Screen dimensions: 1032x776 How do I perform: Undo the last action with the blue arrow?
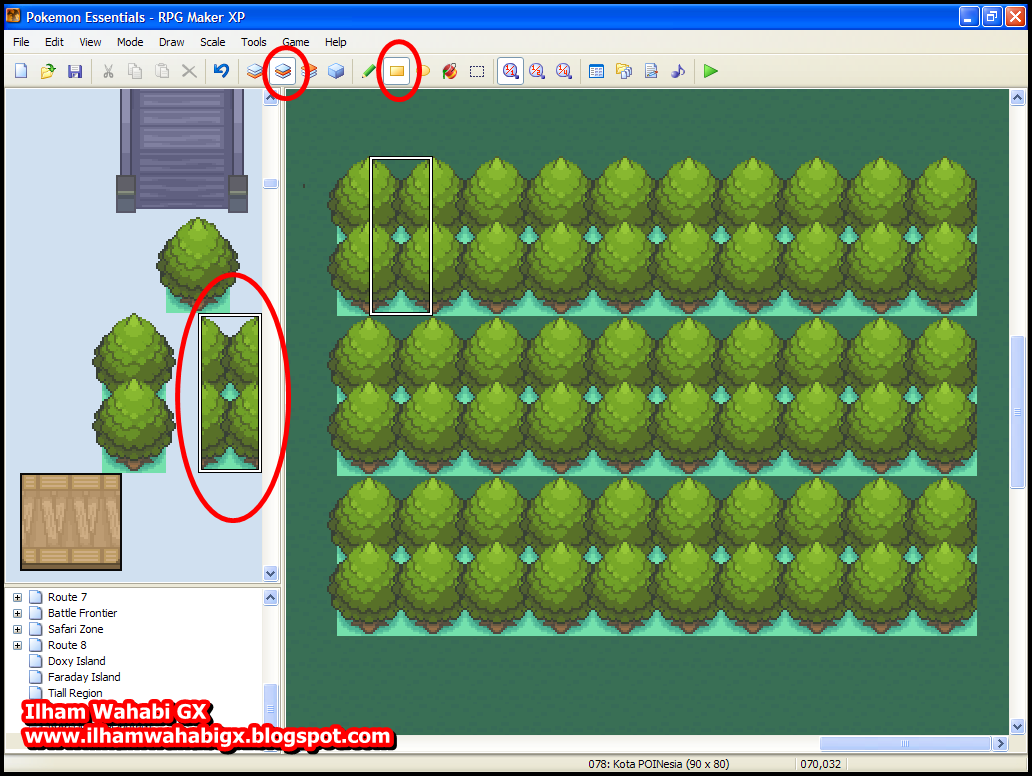pyautogui.click(x=221, y=70)
